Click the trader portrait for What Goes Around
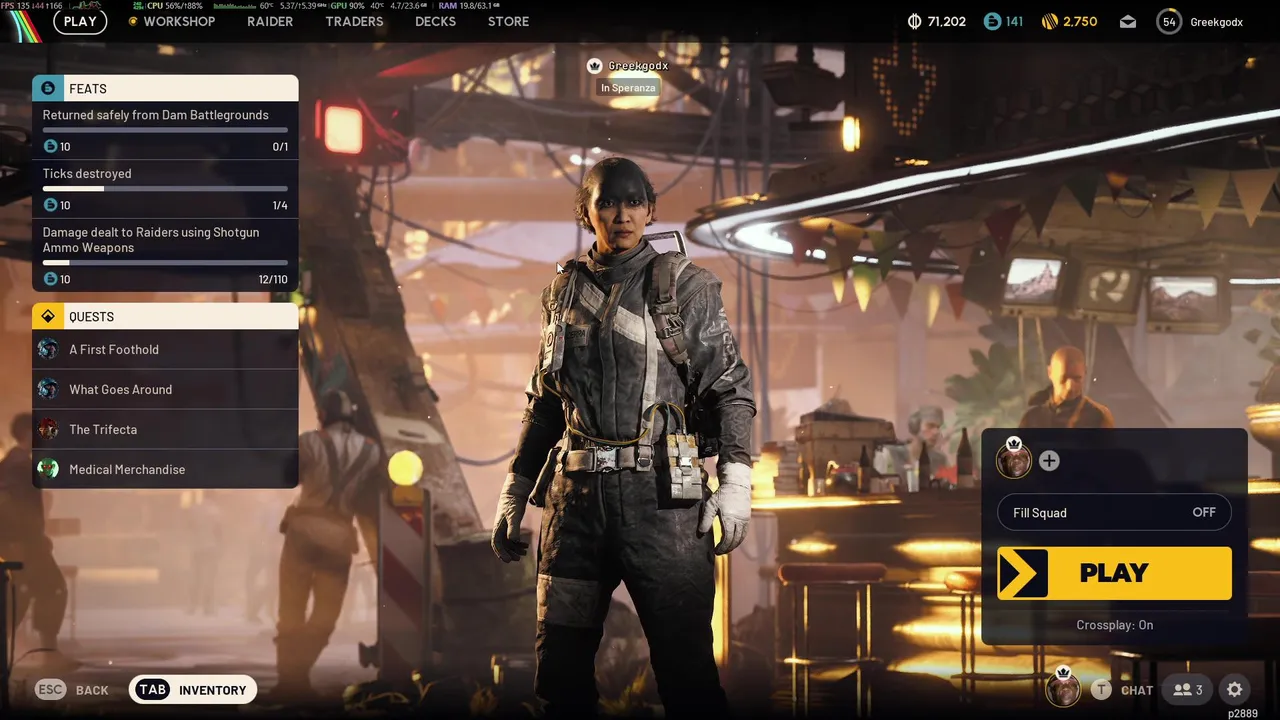This screenshot has width=1280, height=720. (48, 389)
